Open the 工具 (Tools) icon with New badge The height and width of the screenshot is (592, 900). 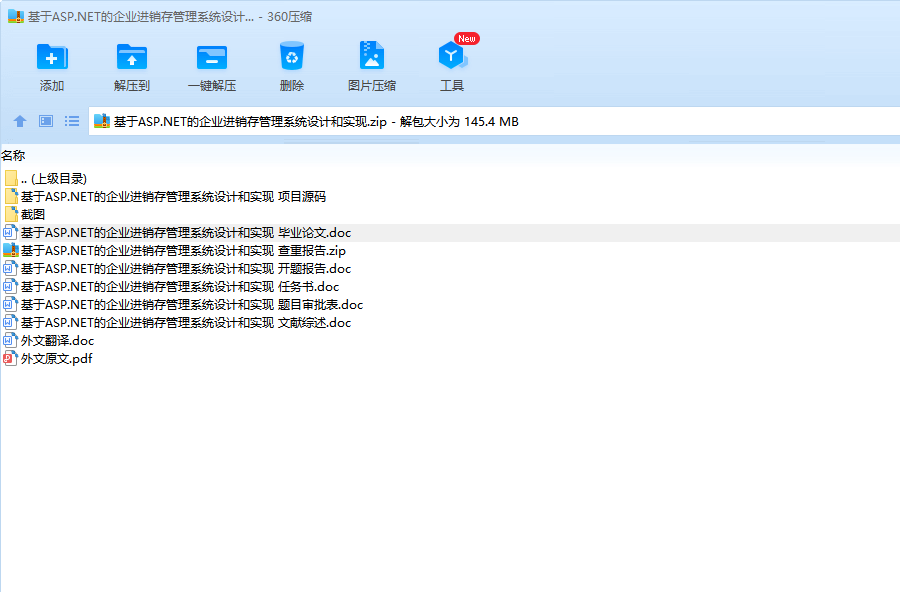[x=452, y=56]
